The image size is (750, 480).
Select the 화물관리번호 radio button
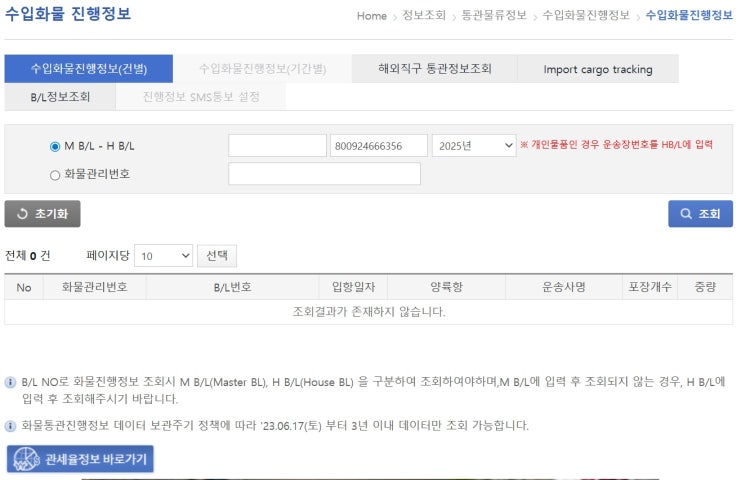(x=55, y=175)
